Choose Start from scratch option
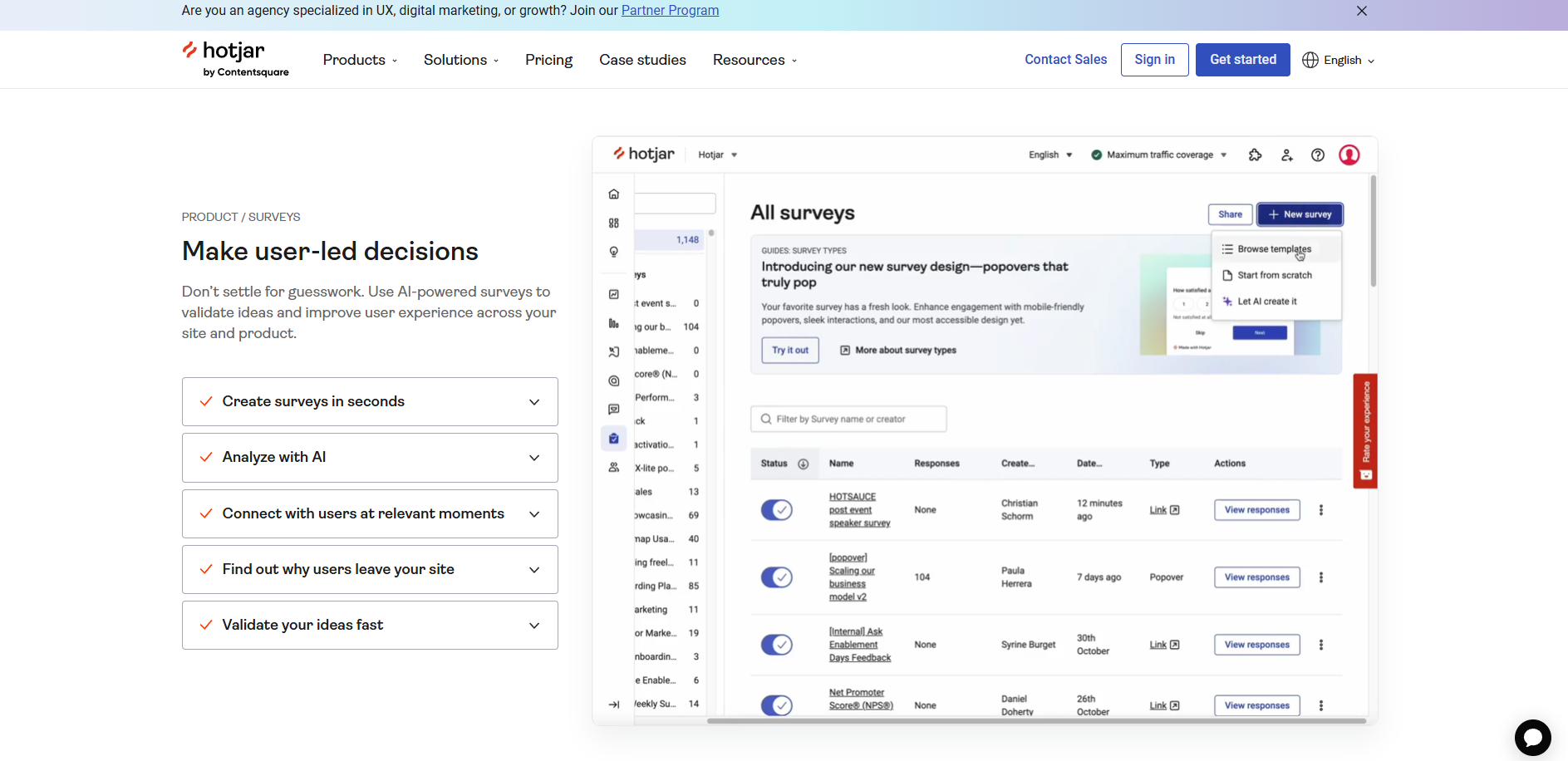 [1276, 275]
